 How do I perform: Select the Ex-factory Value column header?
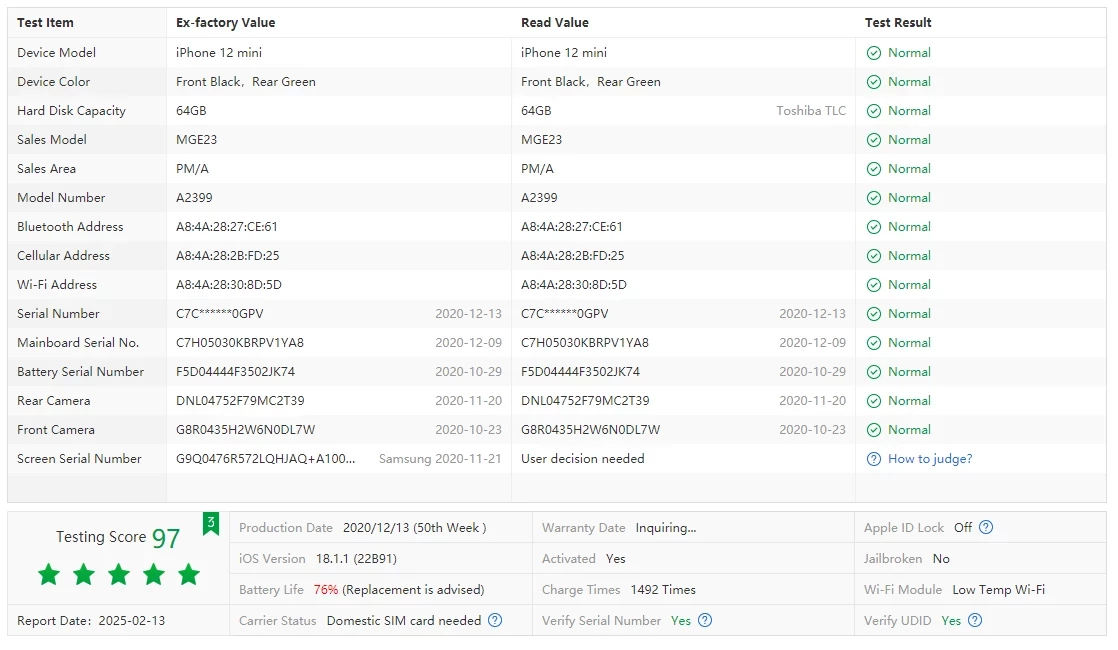coord(225,23)
